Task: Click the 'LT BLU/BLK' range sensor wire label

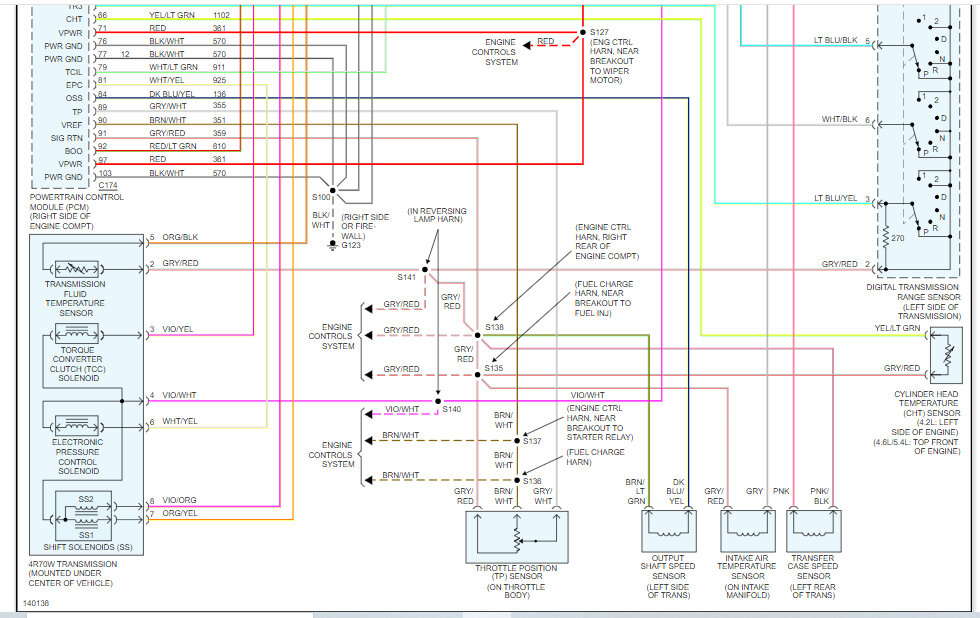Action: pyautogui.click(x=836, y=40)
